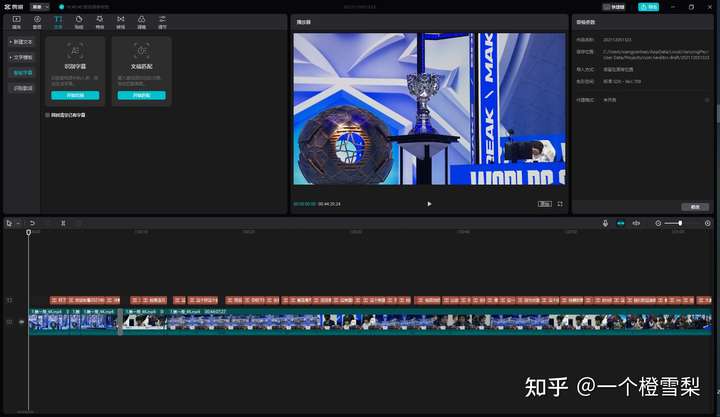Zoom in the timeline with plus icon
The image size is (720, 417).
708,223
